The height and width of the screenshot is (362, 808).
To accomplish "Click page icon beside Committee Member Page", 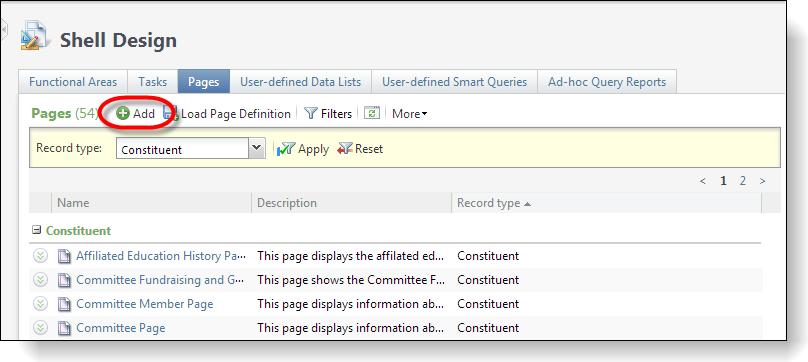I will tap(64, 304).
